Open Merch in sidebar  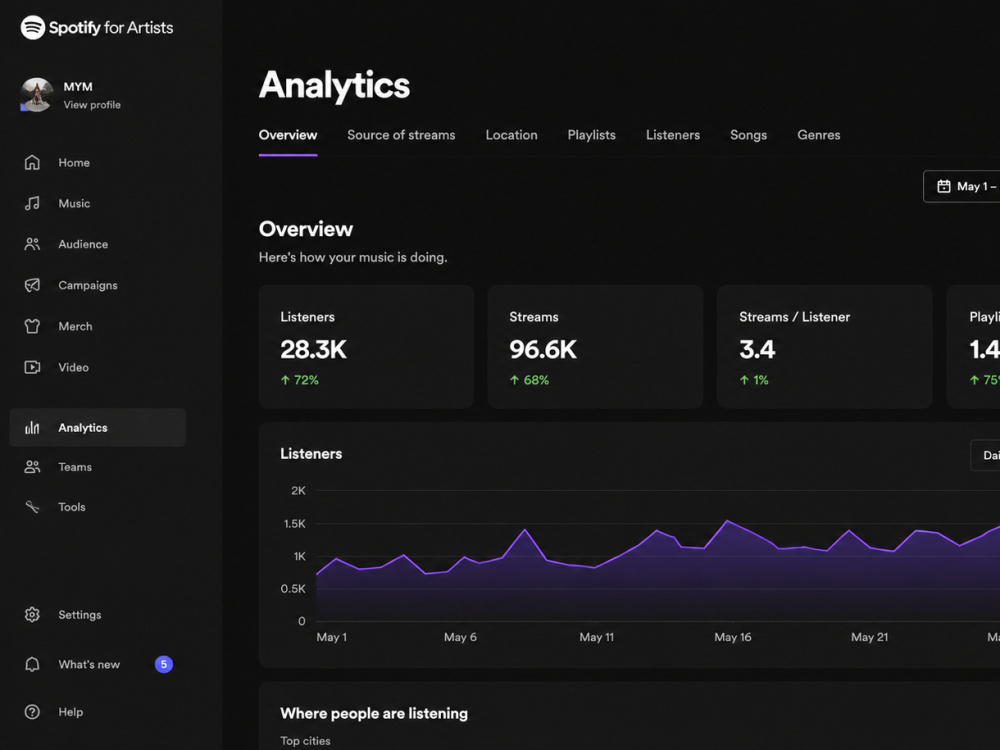[75, 327]
